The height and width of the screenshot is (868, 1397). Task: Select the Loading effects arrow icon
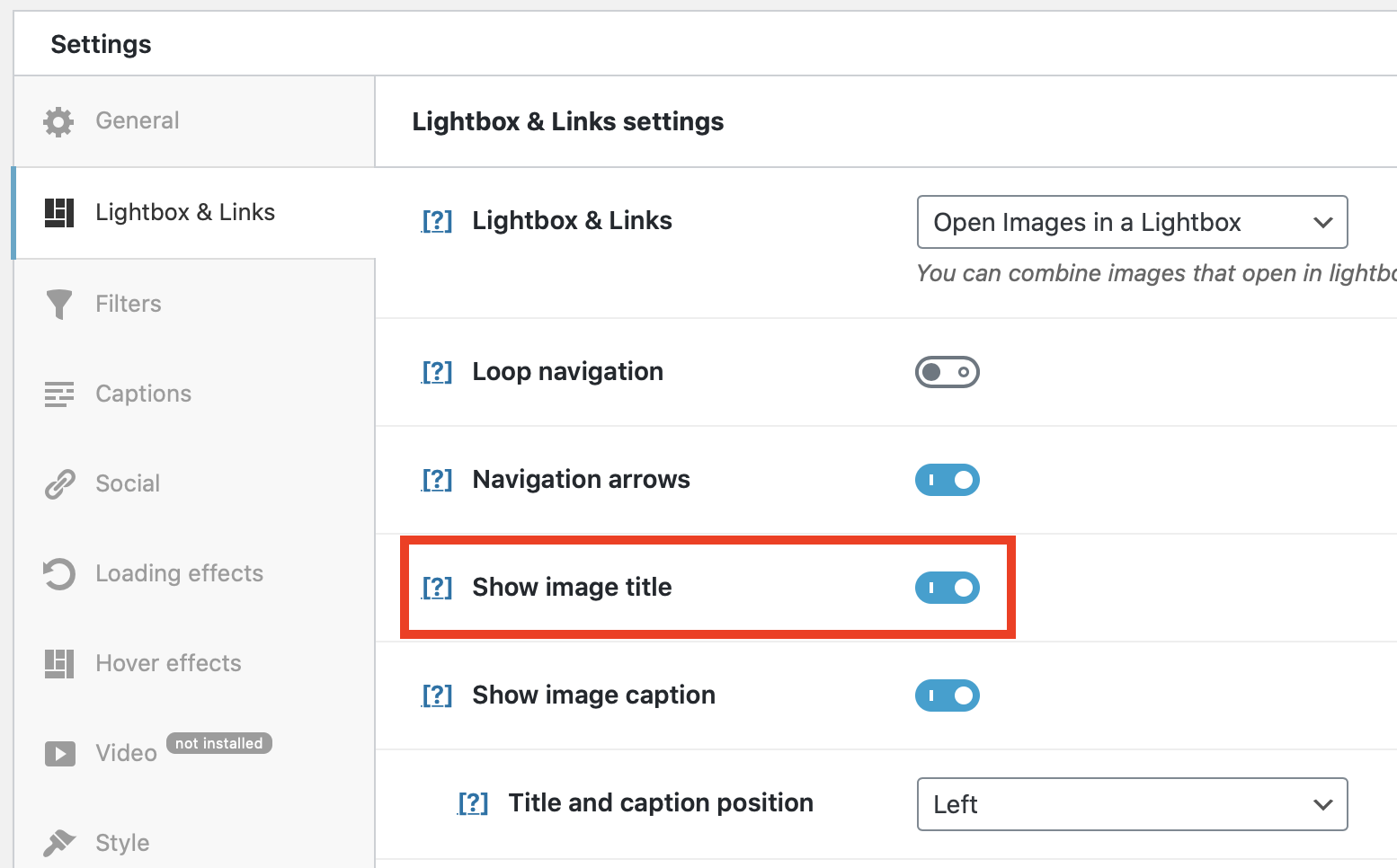point(58,573)
